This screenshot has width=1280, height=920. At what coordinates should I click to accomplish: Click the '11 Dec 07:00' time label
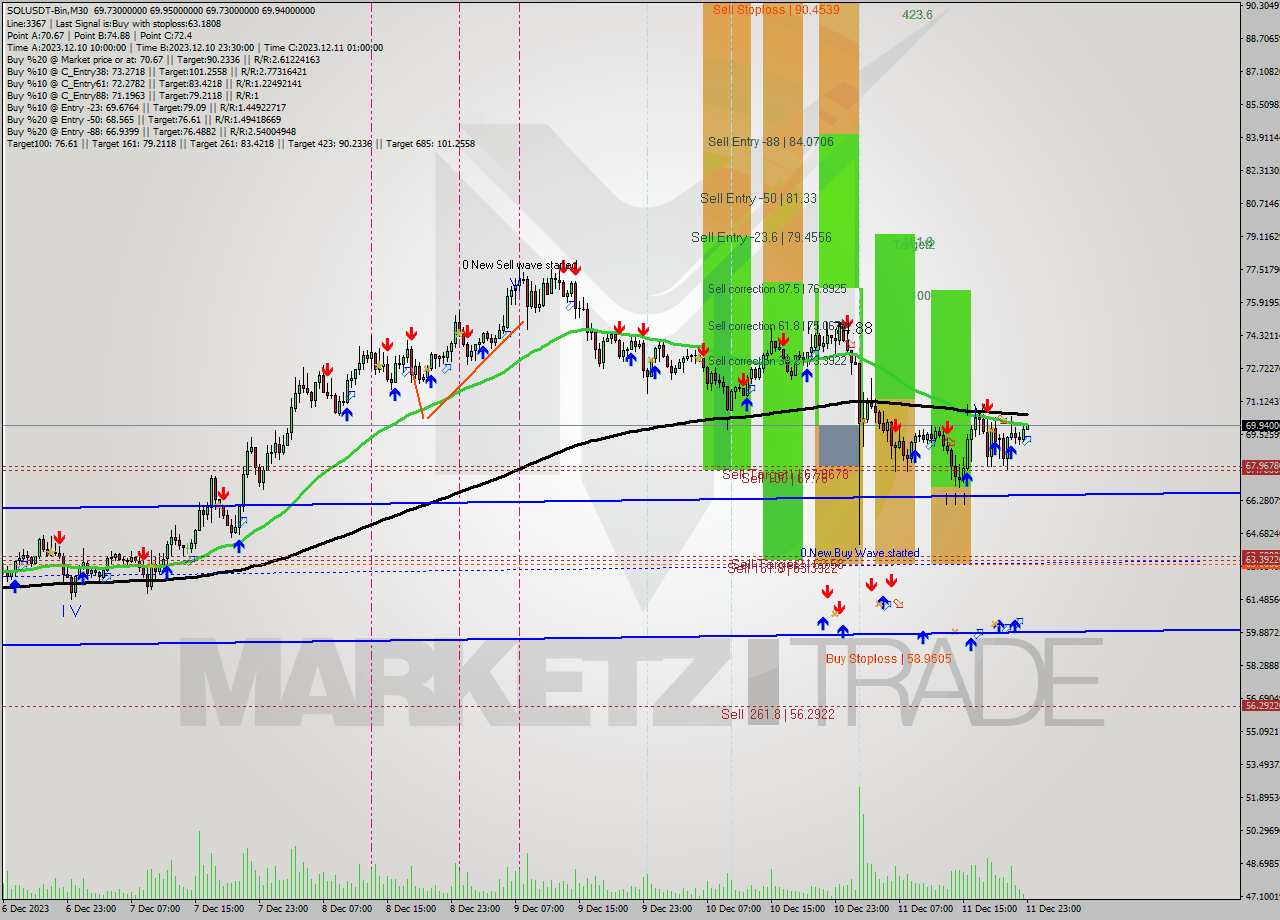point(925,909)
